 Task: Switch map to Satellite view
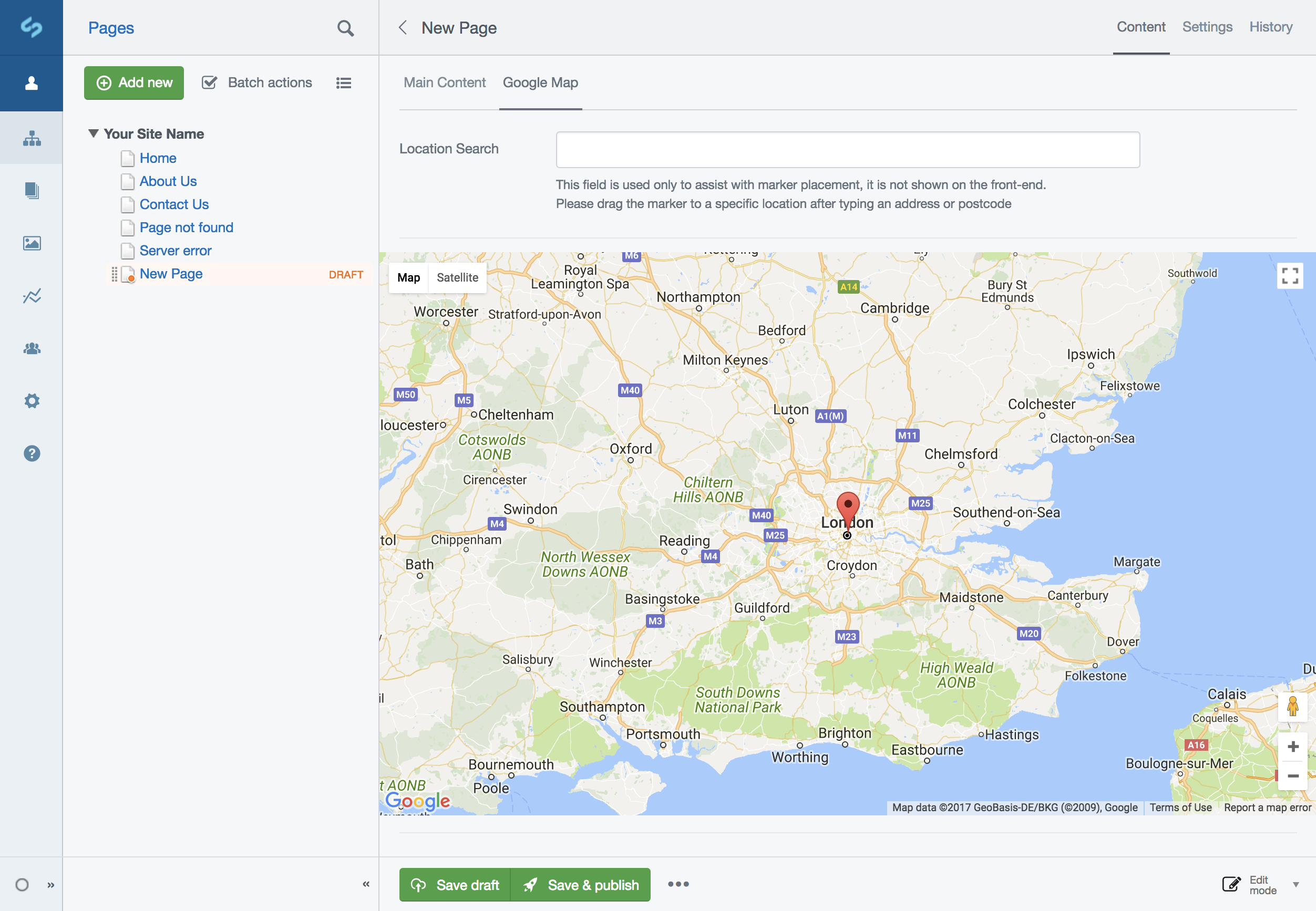pyautogui.click(x=457, y=277)
